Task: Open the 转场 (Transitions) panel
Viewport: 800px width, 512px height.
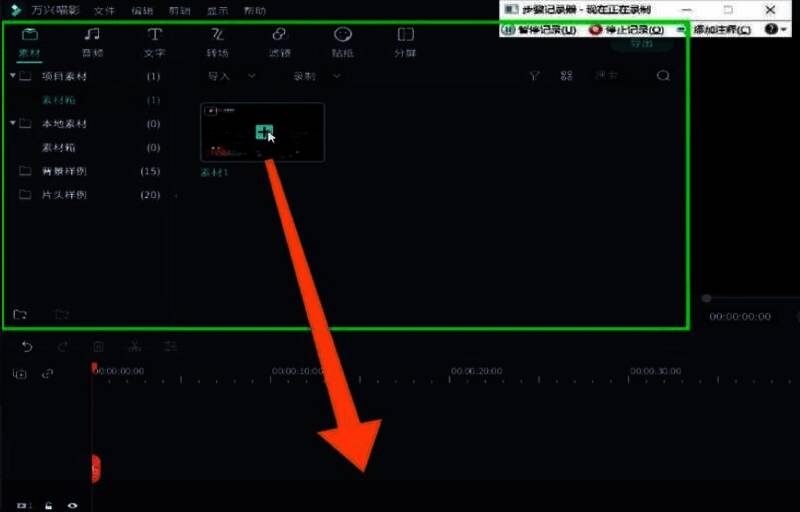Action: tap(217, 41)
